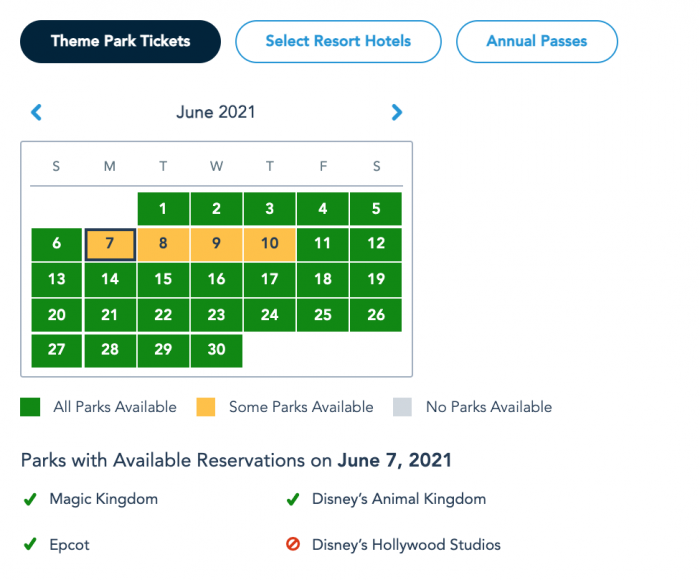Advance to next month with right chevron
This screenshot has width=700, height=580.
(x=396, y=113)
